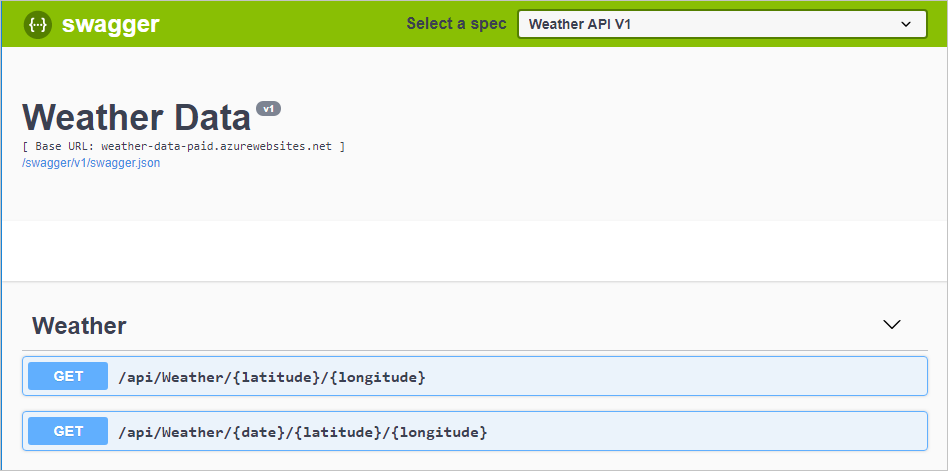The image size is (948, 471).
Task: Click the GET badge for latitude/longitude endpoint
Action: 68,377
